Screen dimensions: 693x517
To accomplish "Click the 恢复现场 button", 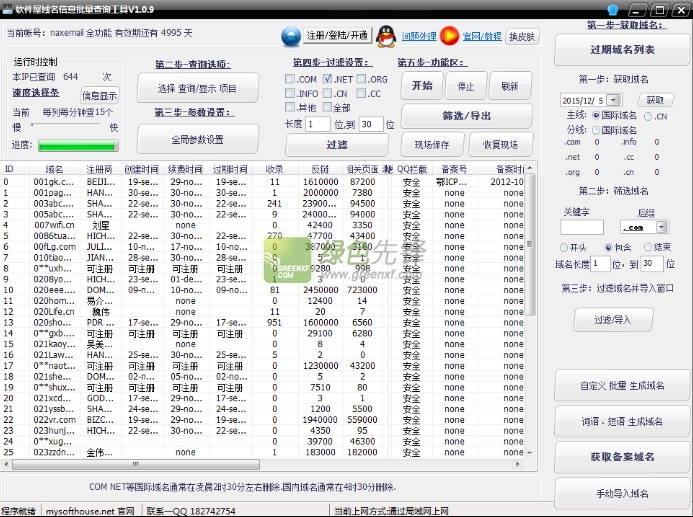I will 501,144.
